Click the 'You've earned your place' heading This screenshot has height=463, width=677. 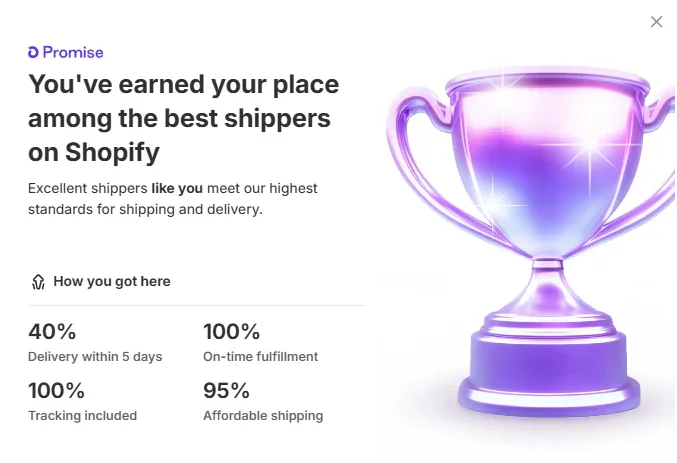[183, 118]
